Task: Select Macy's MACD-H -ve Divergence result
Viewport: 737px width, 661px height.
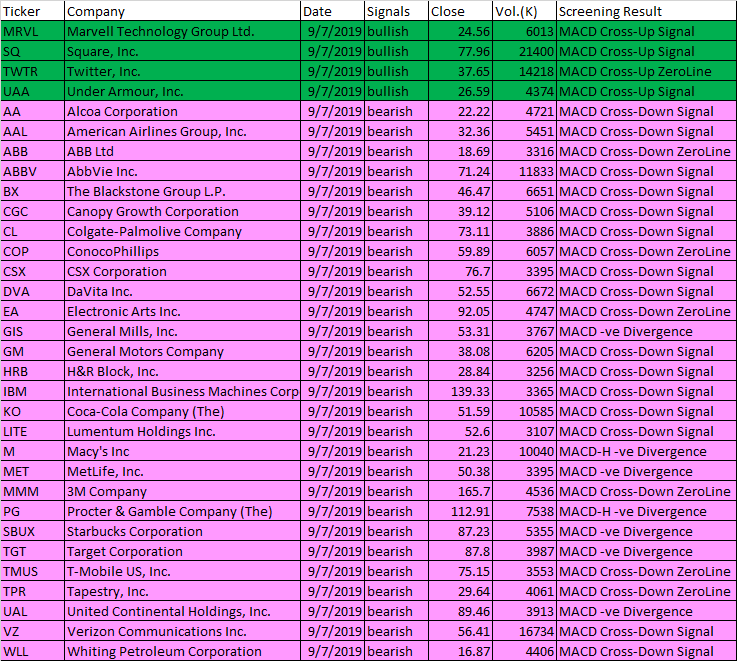Action: point(646,451)
